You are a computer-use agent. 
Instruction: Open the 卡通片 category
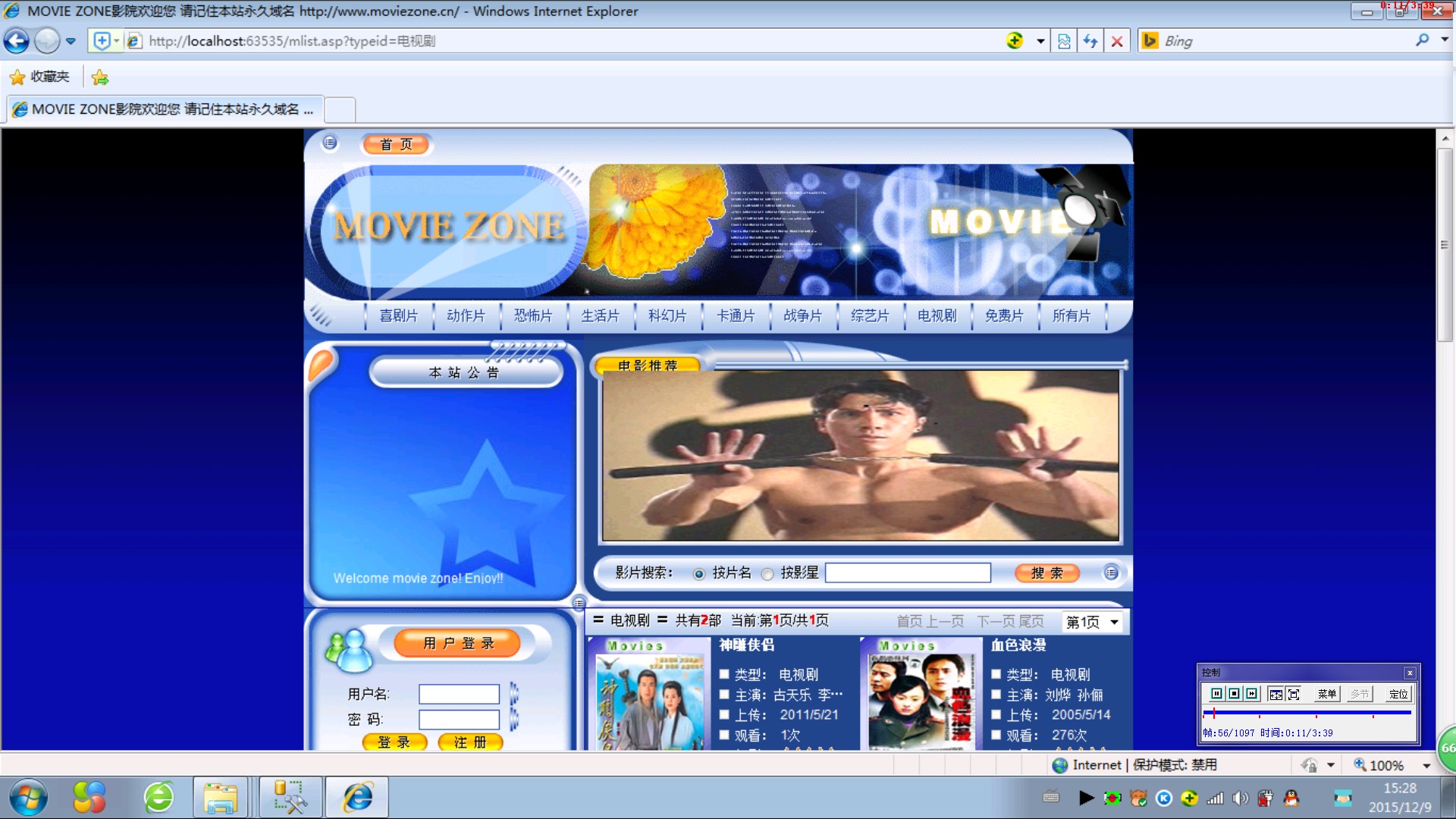pyautogui.click(x=736, y=315)
